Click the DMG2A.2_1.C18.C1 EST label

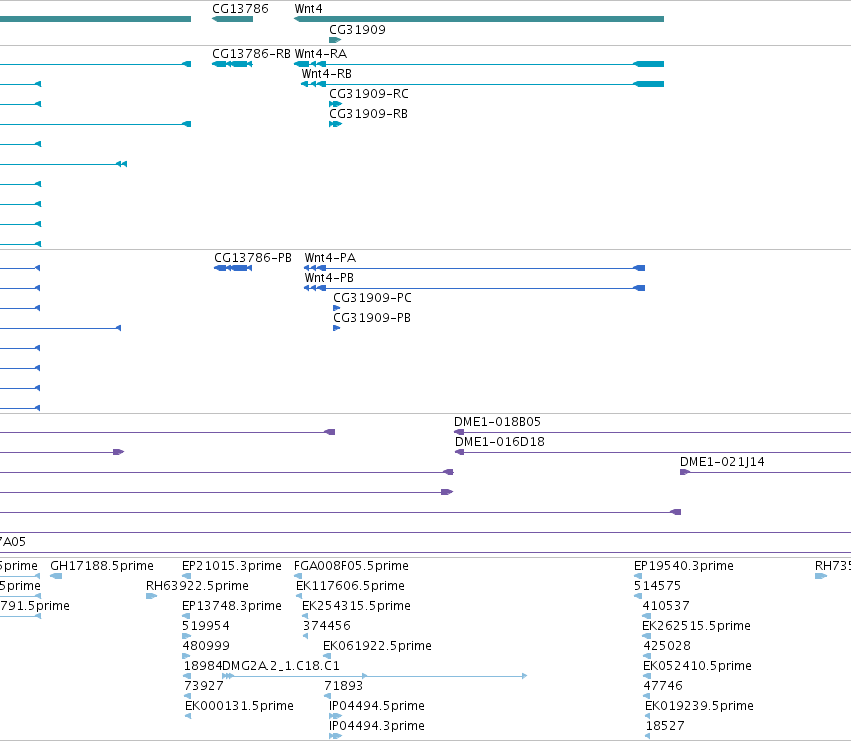click(281, 666)
